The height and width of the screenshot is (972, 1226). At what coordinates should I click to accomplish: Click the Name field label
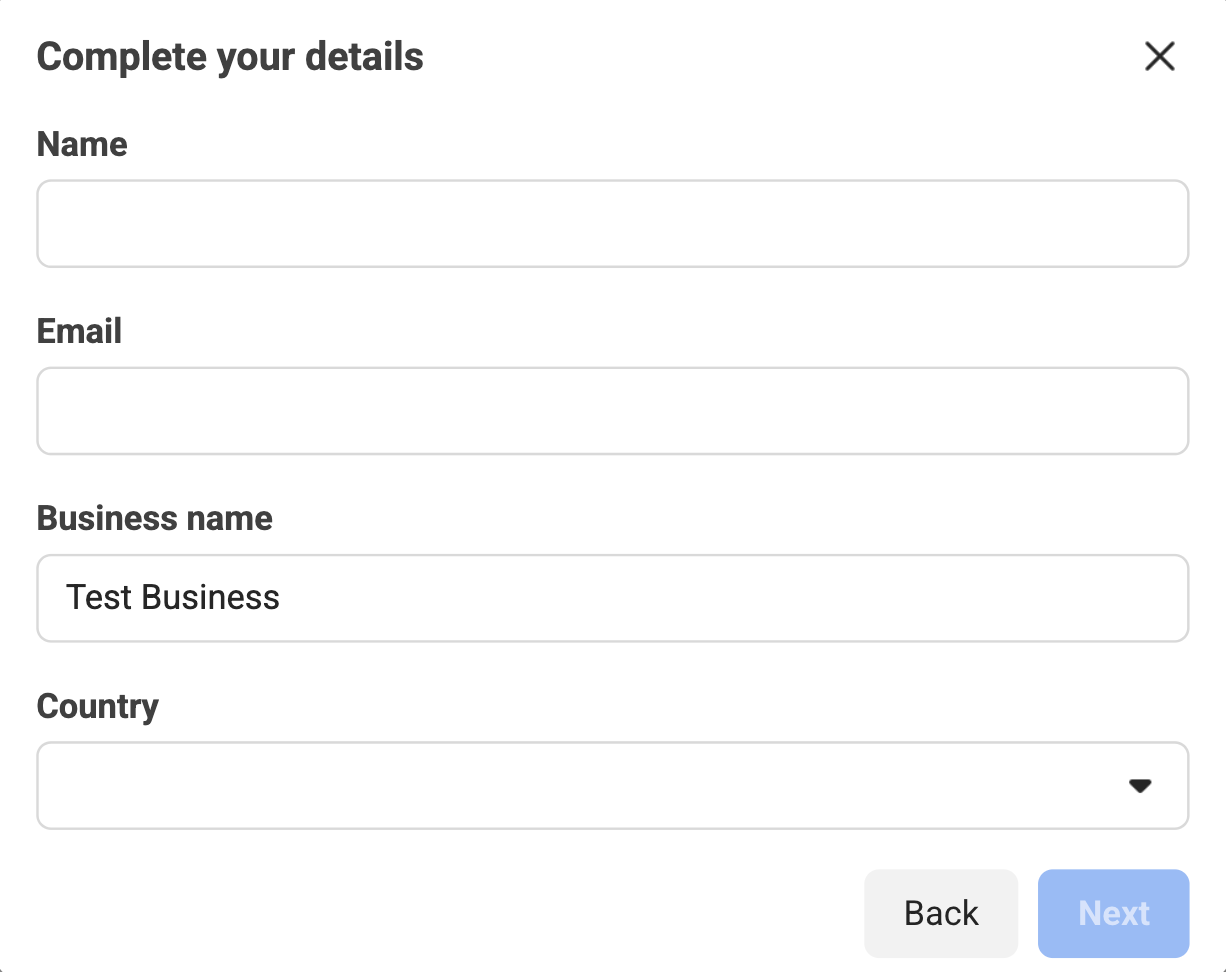82,144
